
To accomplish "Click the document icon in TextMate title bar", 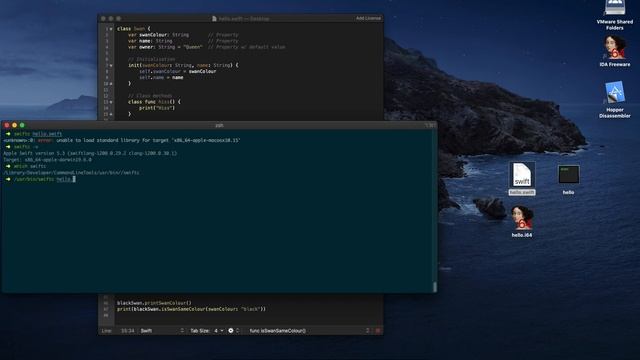I will (214, 18).
